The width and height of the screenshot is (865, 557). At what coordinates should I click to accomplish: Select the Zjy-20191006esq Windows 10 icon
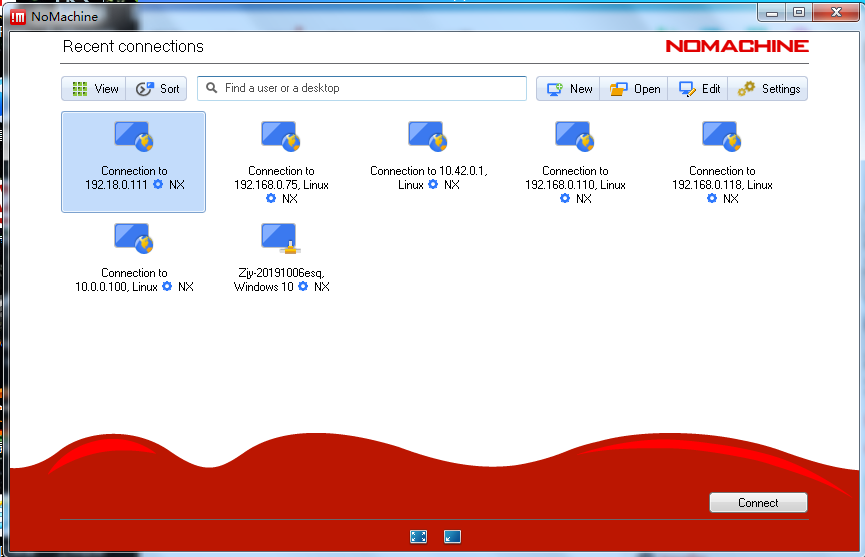[281, 238]
